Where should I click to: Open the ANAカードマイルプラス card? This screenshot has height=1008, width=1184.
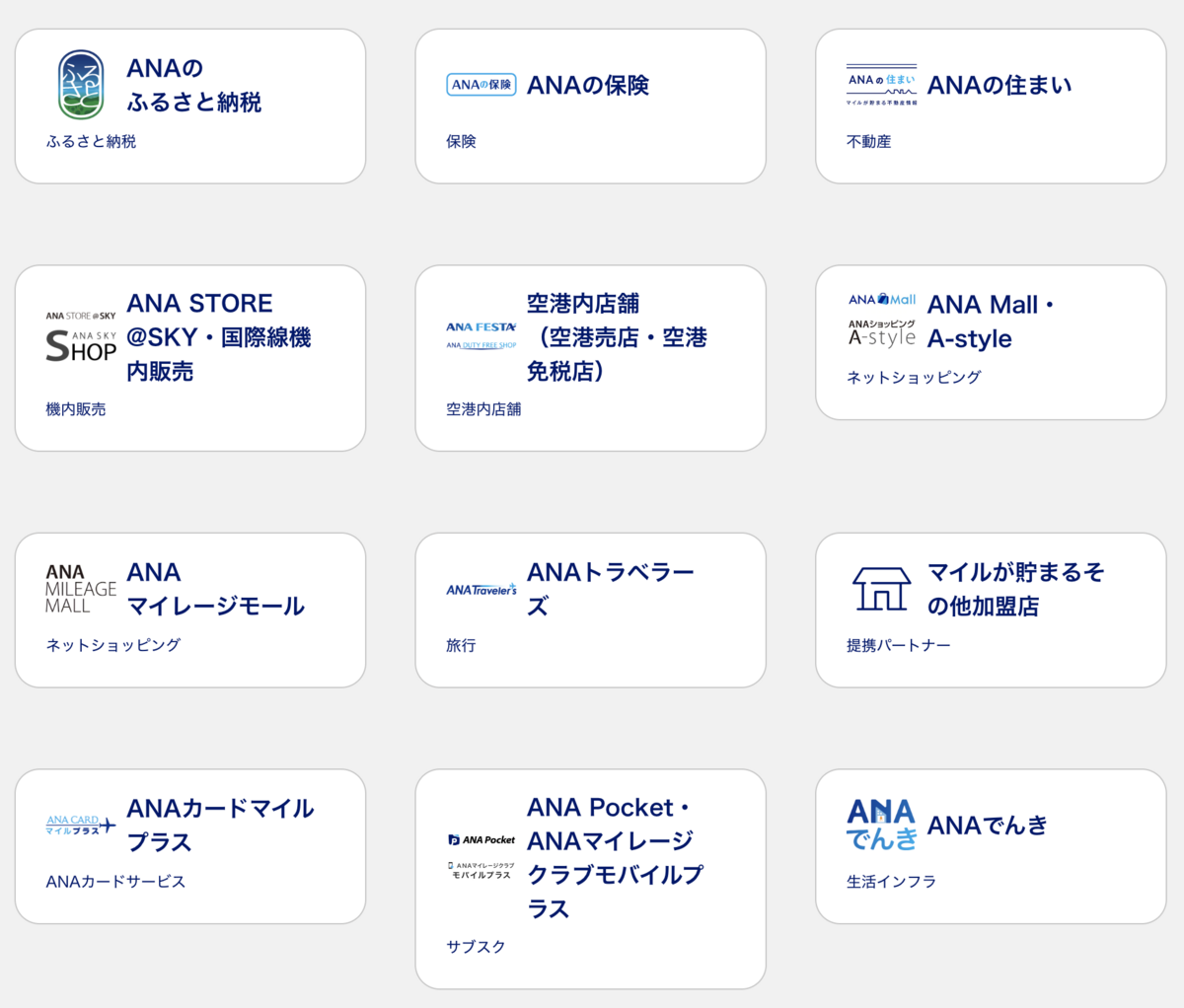coord(190,845)
